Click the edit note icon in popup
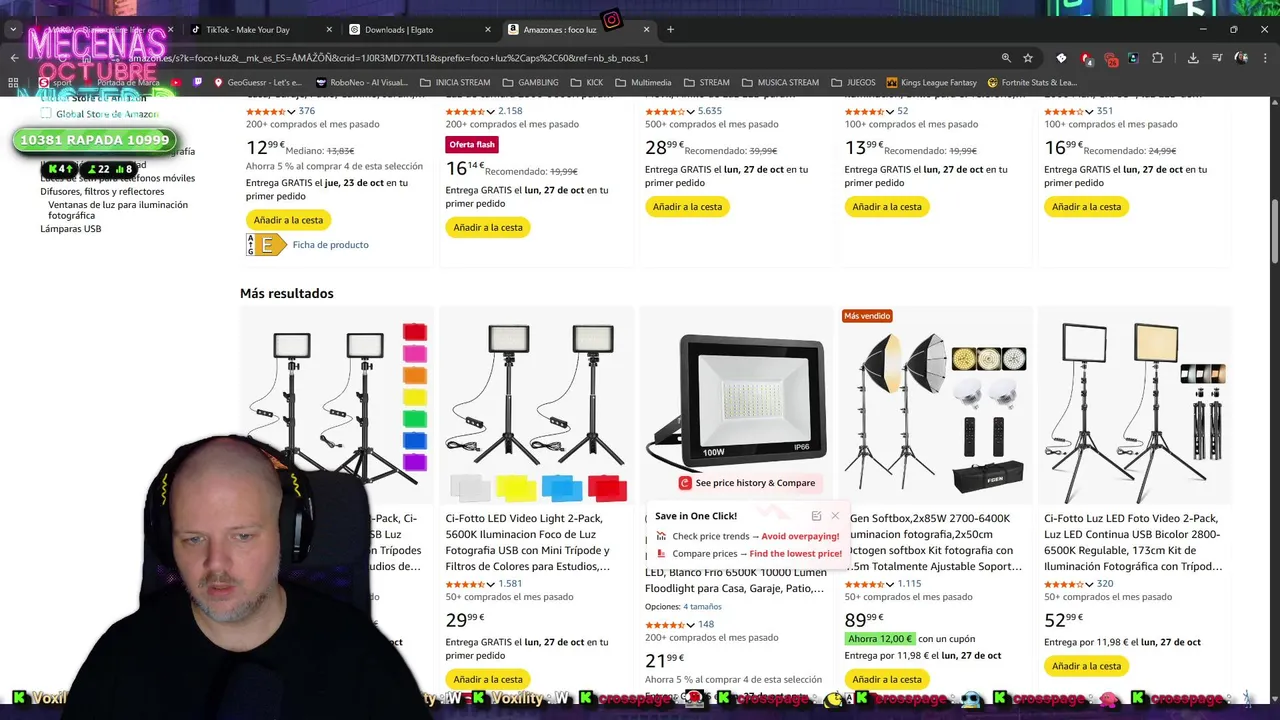The width and height of the screenshot is (1280, 720). (816, 516)
